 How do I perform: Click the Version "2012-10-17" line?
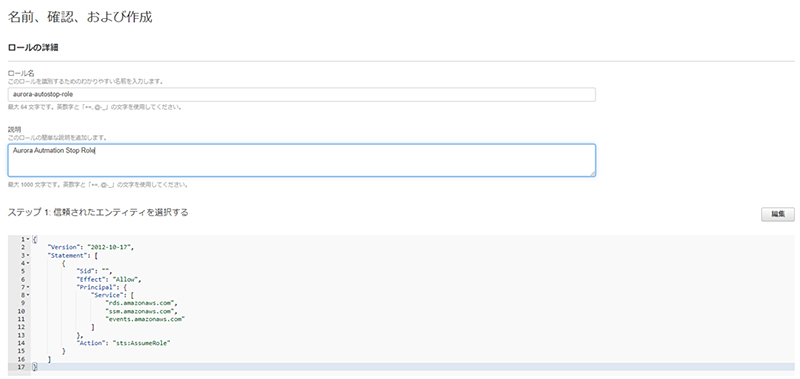tap(91, 247)
